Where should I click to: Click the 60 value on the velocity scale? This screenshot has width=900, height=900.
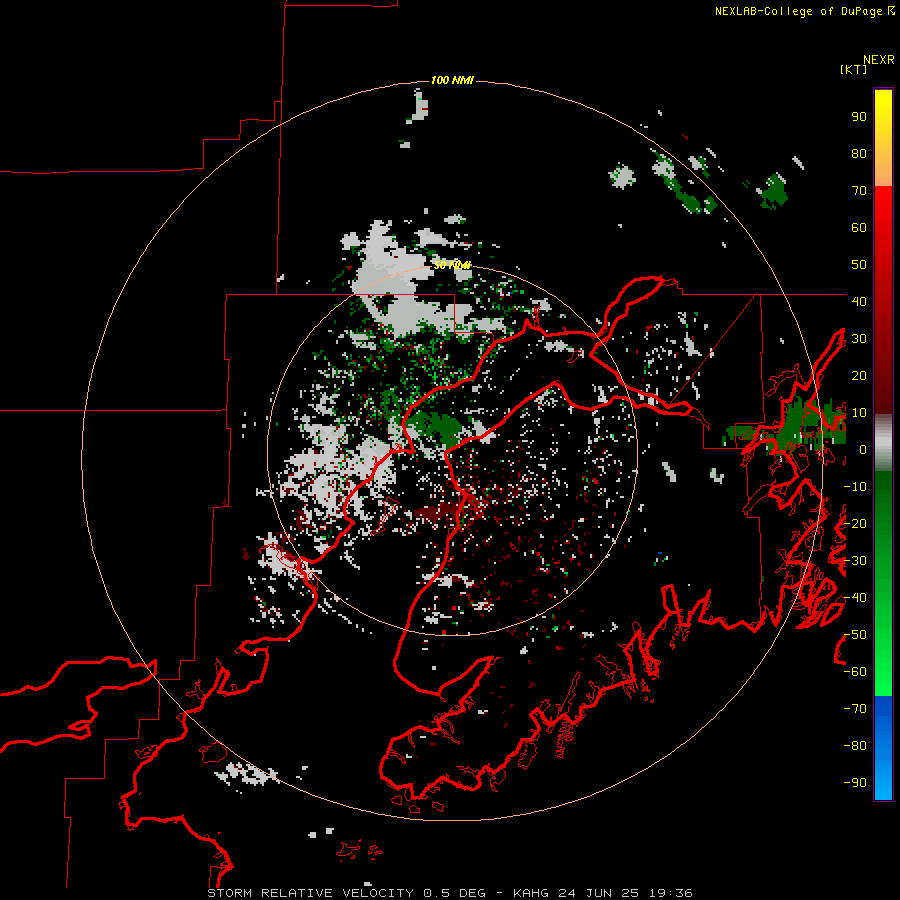(859, 227)
